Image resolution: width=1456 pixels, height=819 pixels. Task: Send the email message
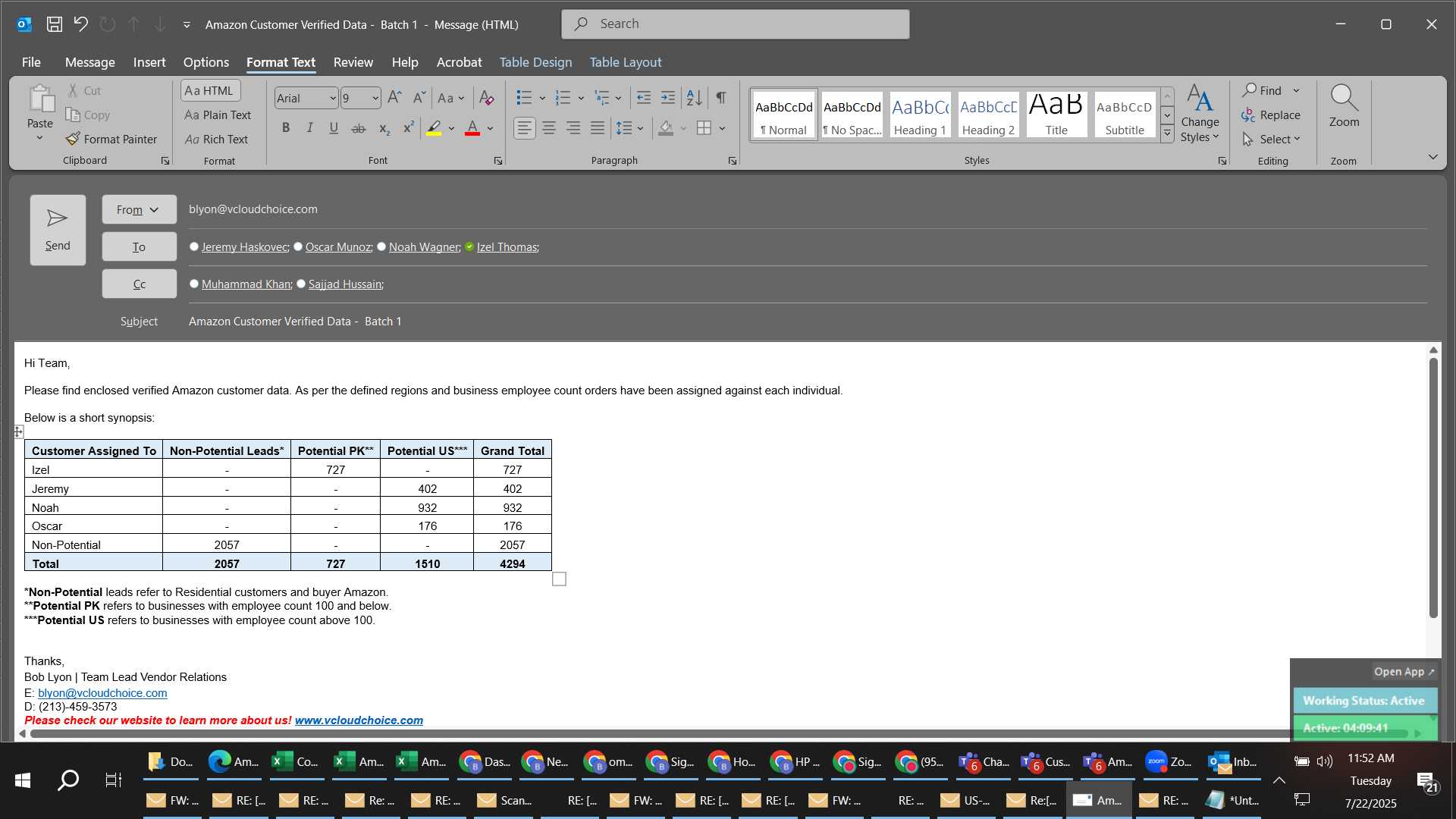coord(58,230)
